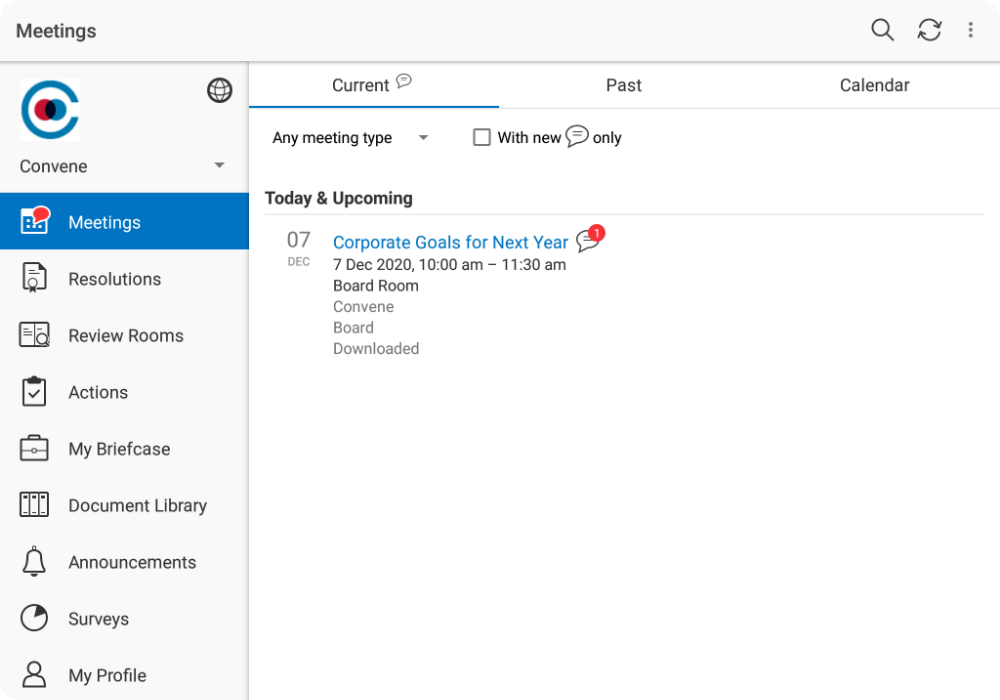The width and height of the screenshot is (1000, 700).
Task: Switch to the Past tab
Action: click(623, 86)
